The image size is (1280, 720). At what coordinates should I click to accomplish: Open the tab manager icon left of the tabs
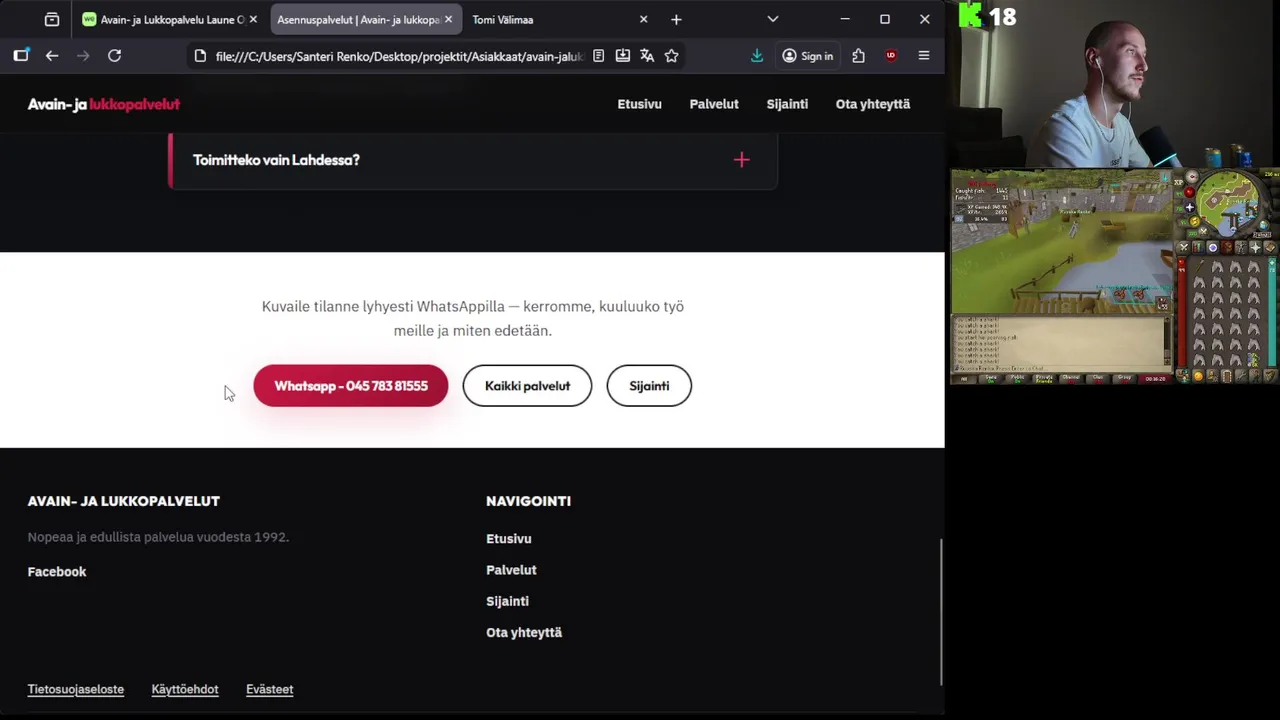pyautogui.click(x=52, y=19)
